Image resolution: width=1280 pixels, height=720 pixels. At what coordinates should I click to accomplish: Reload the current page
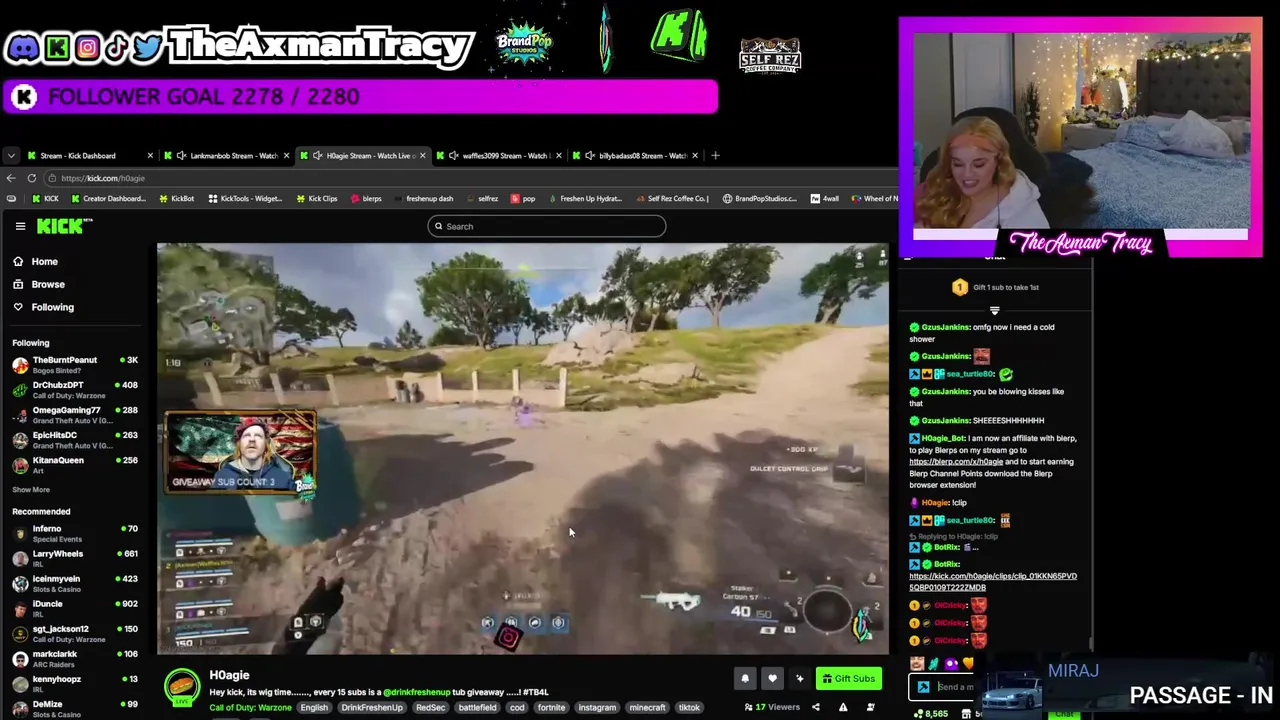coord(32,178)
